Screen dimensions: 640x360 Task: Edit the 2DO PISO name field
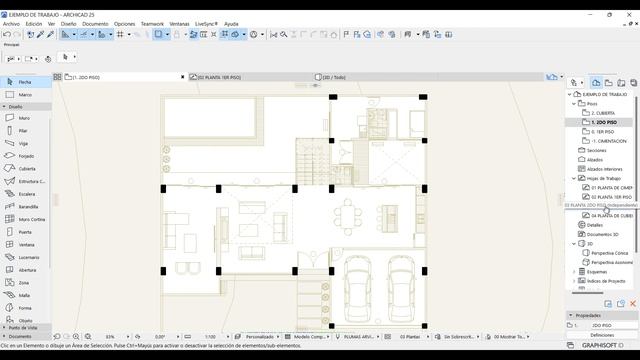[x=613, y=325]
